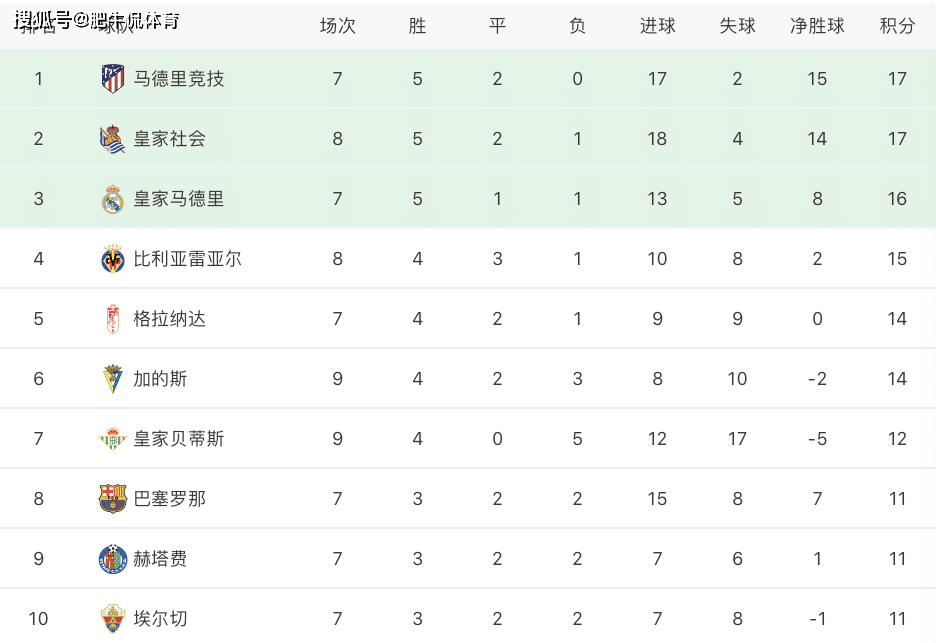The image size is (936, 643).
Task: Open the 马德里竞技 team link
Action: pos(179,79)
